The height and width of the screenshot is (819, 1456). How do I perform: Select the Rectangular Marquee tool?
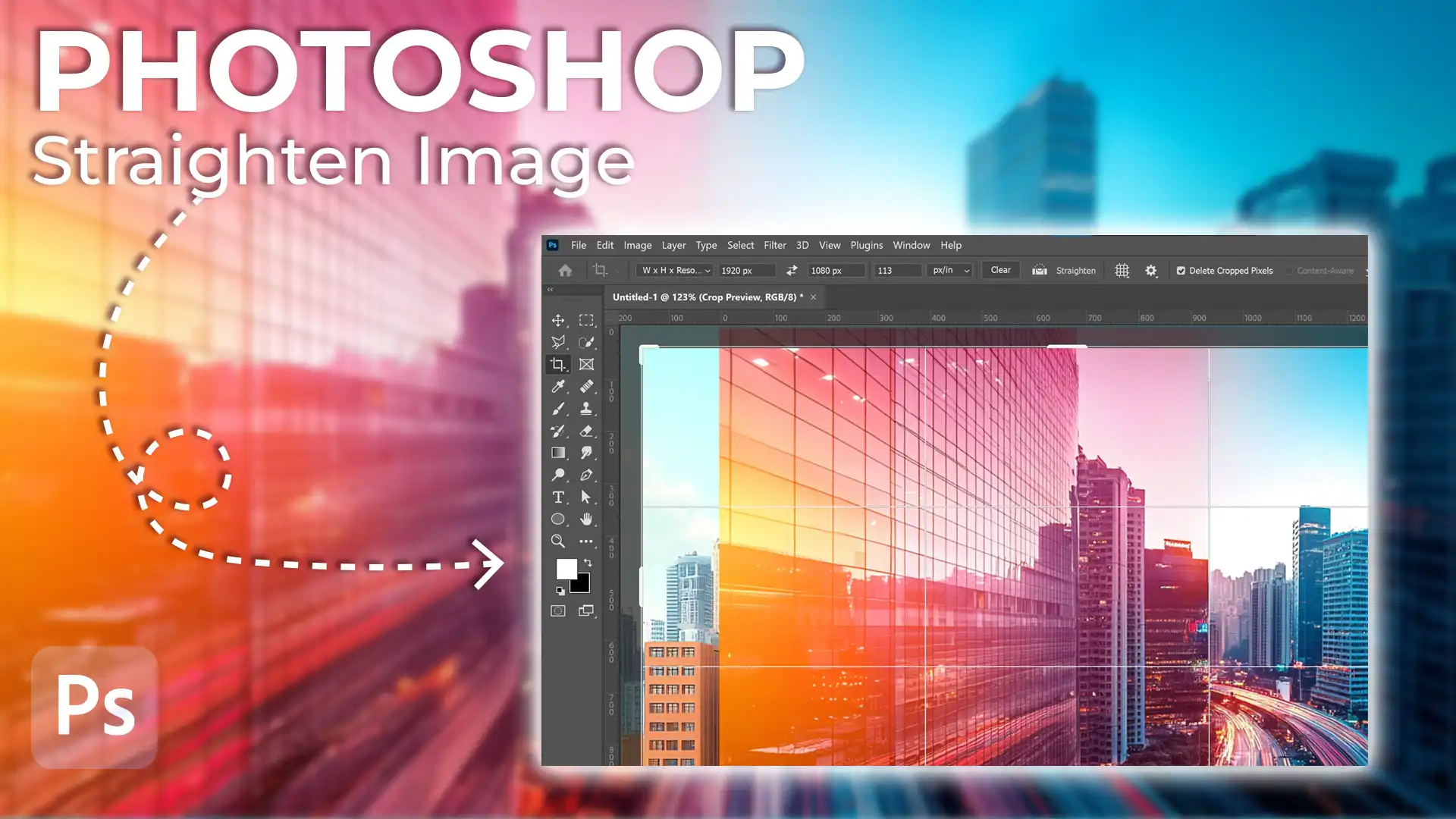point(586,321)
